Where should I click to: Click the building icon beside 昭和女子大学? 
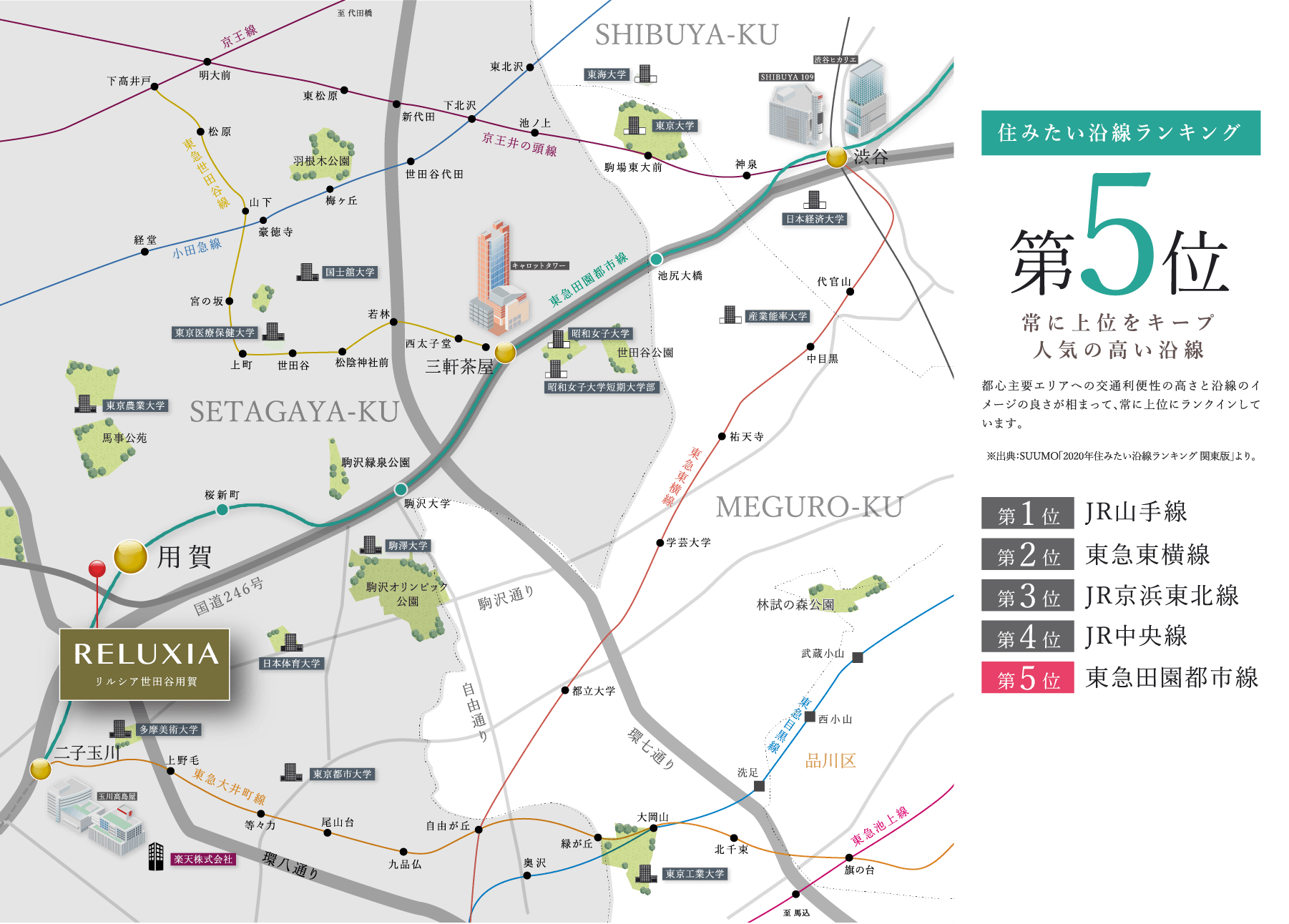(x=559, y=339)
